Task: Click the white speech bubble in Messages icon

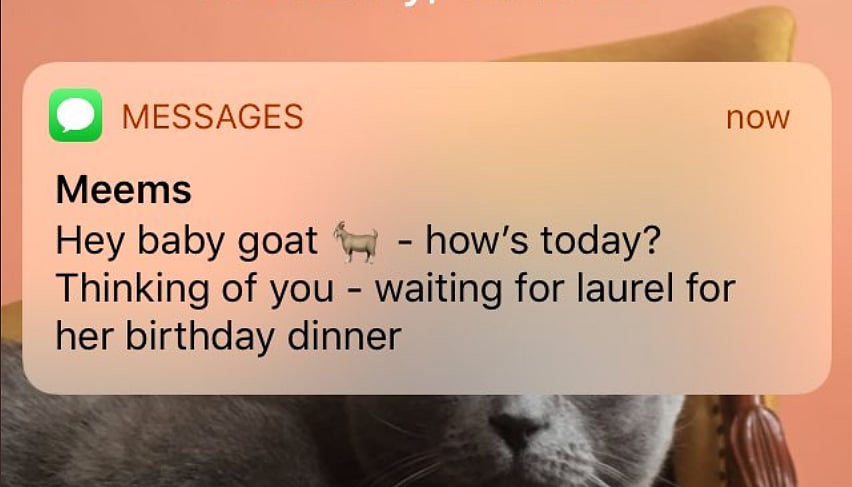Action: point(76,115)
